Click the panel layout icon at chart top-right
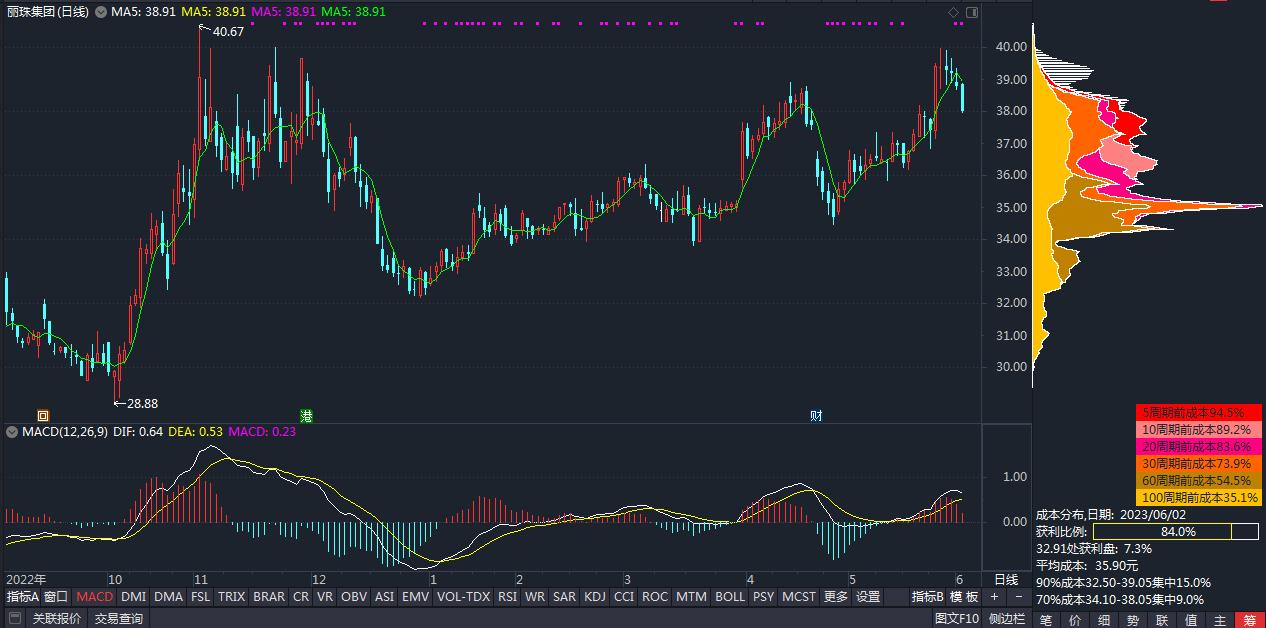The width and height of the screenshot is (1266, 628). (971, 12)
